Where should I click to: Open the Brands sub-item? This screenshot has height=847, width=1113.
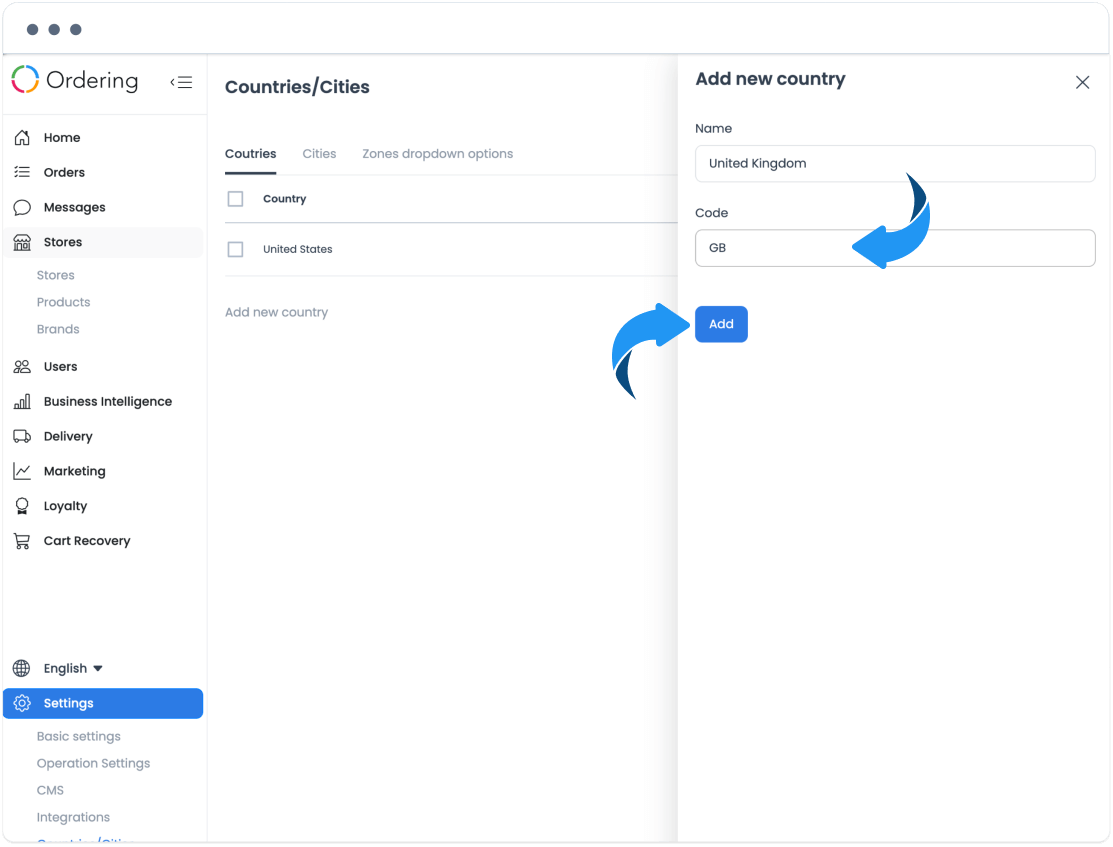[x=58, y=329]
